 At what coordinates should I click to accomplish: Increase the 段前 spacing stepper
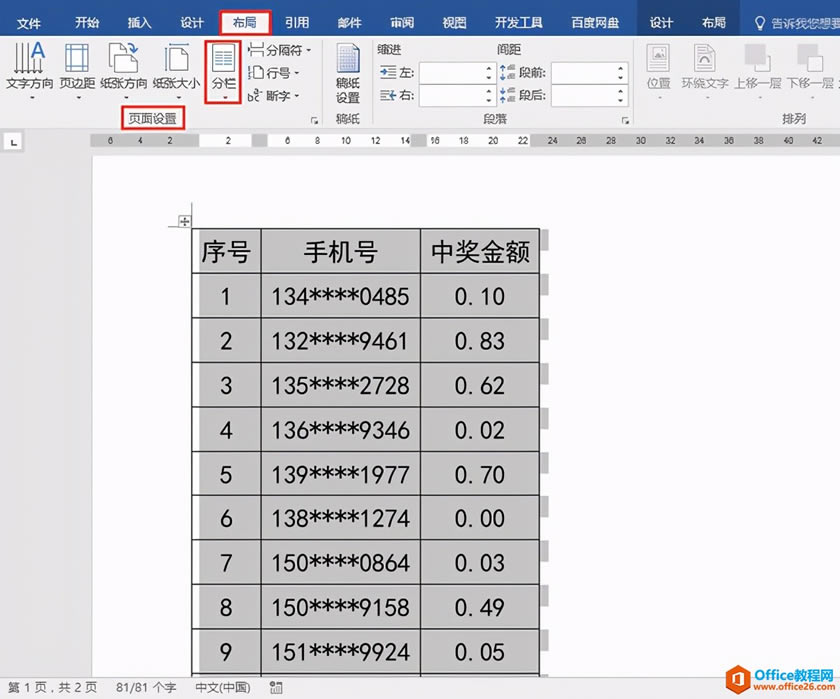[x=620, y=68]
